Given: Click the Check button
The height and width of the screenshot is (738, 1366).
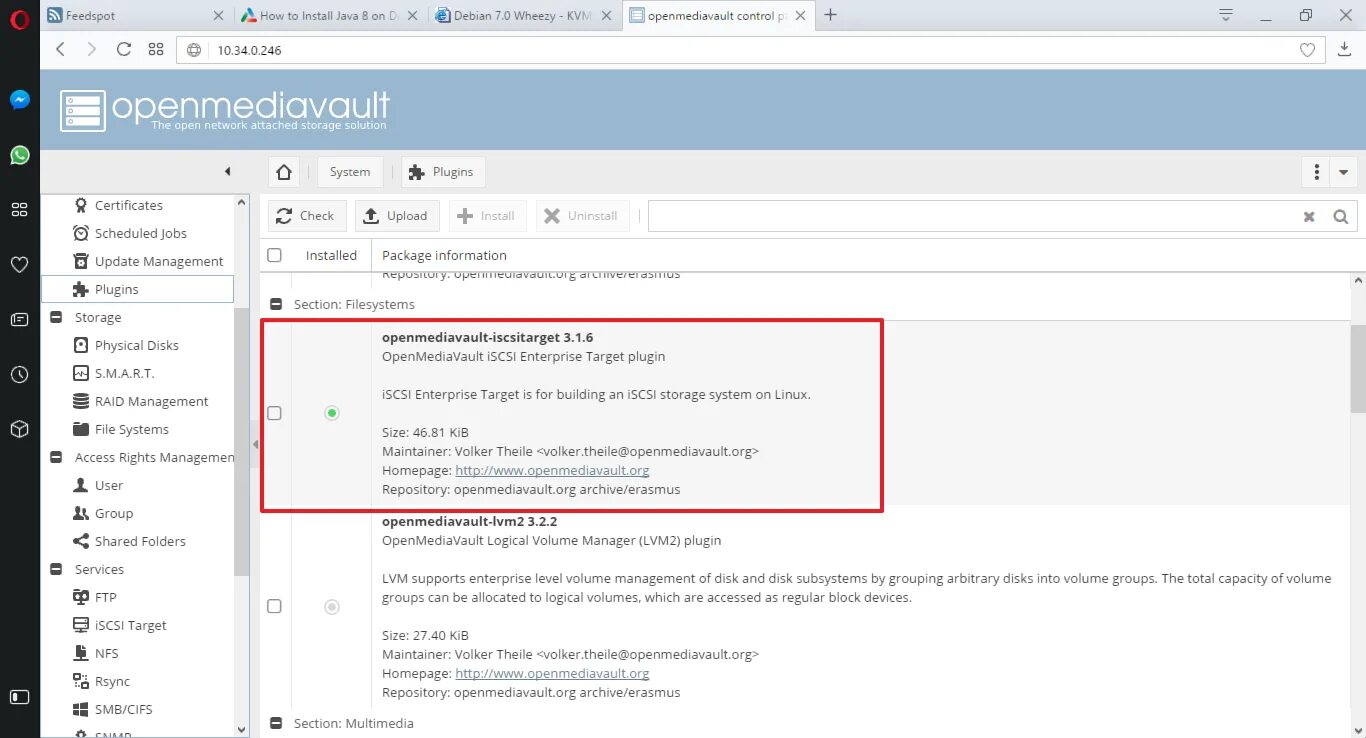Looking at the screenshot, I should (x=307, y=216).
